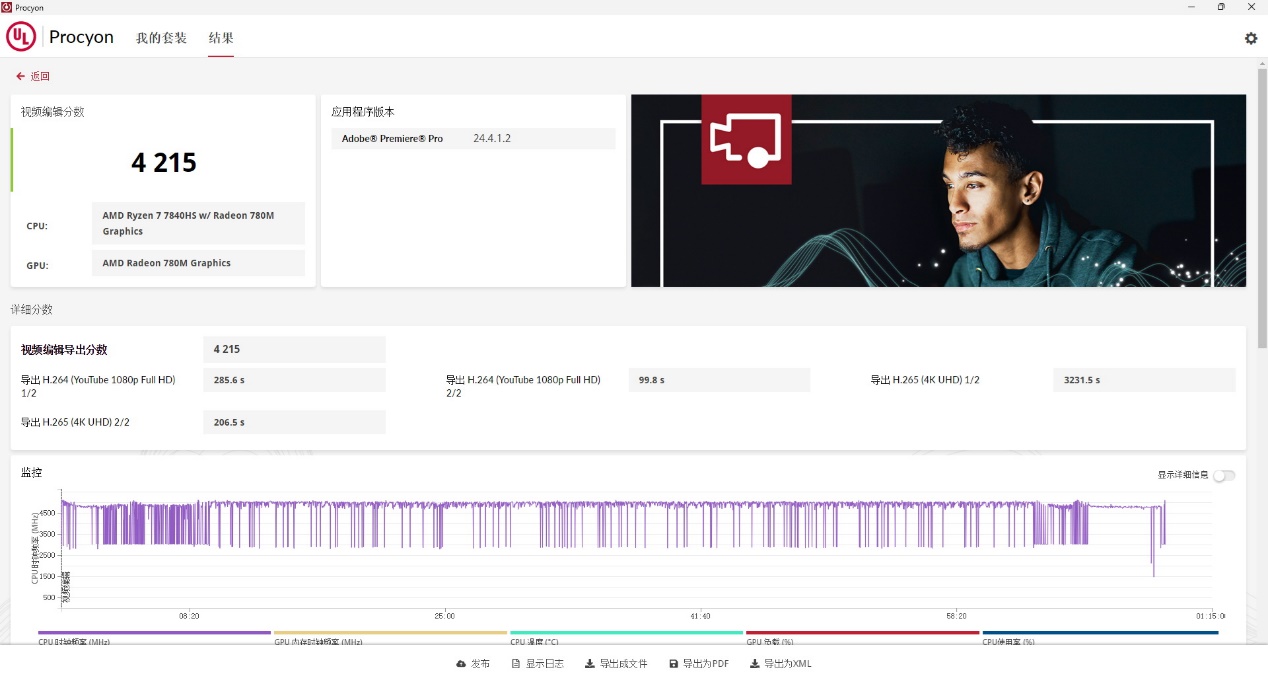Image resolution: width=1268 pixels, height=682 pixels.
Task: Click the Adobe Premiere Pro version row
Action: [473, 138]
